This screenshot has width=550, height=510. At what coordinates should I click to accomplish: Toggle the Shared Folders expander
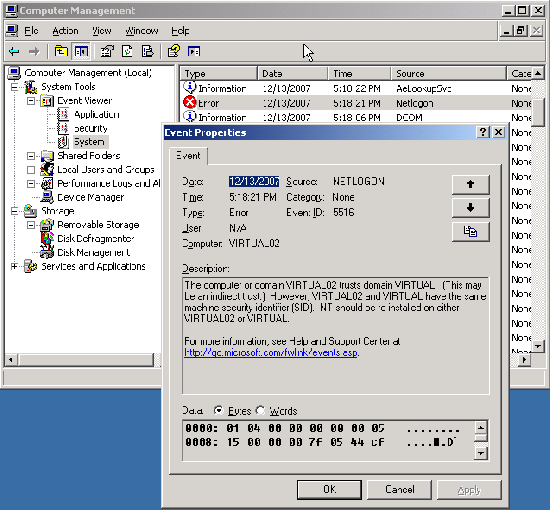tap(31, 156)
